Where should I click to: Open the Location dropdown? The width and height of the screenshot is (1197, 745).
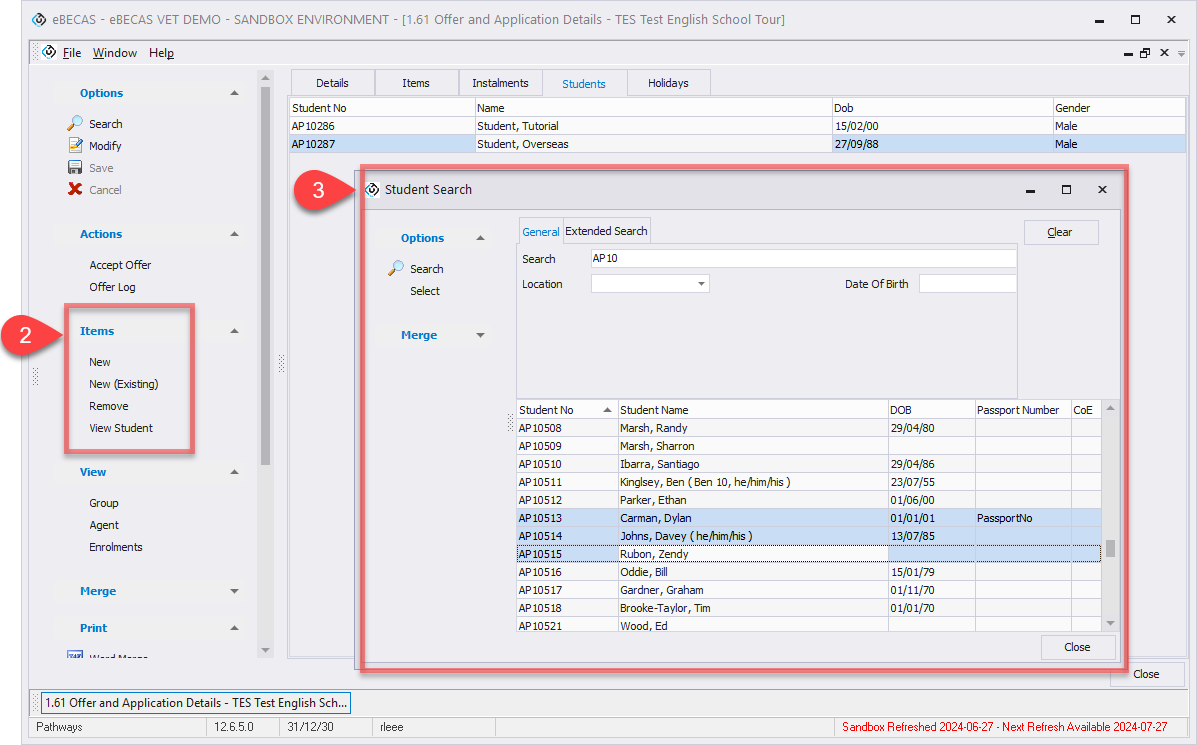[701, 285]
